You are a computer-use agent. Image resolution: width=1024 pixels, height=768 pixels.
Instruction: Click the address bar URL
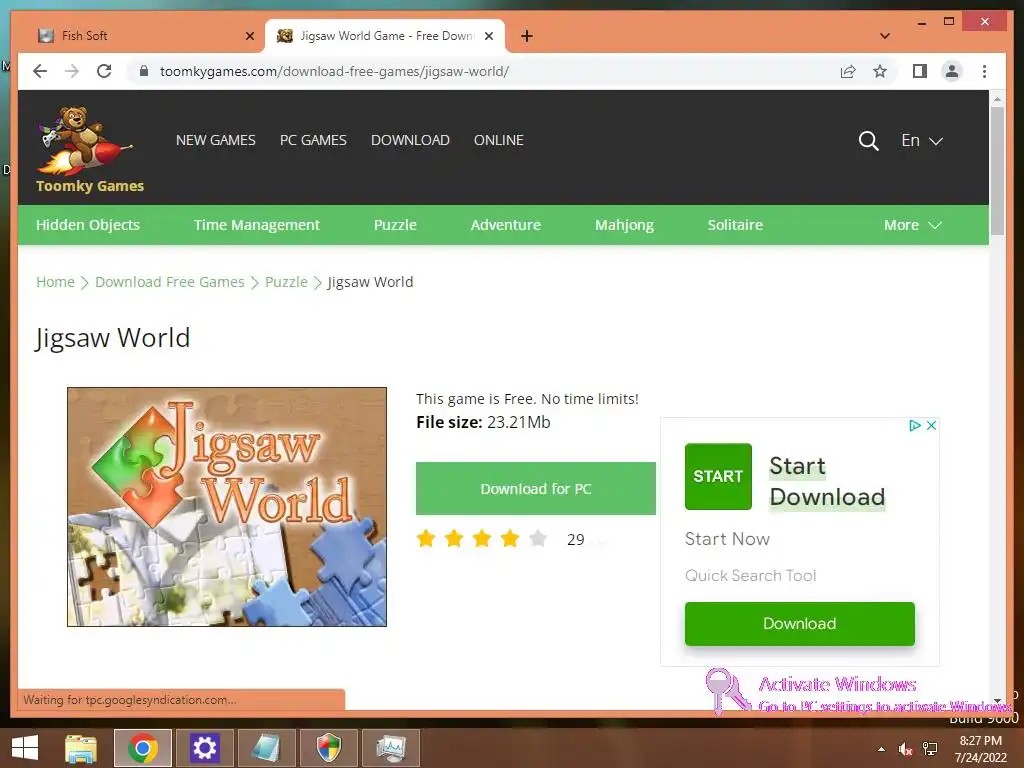coord(334,71)
